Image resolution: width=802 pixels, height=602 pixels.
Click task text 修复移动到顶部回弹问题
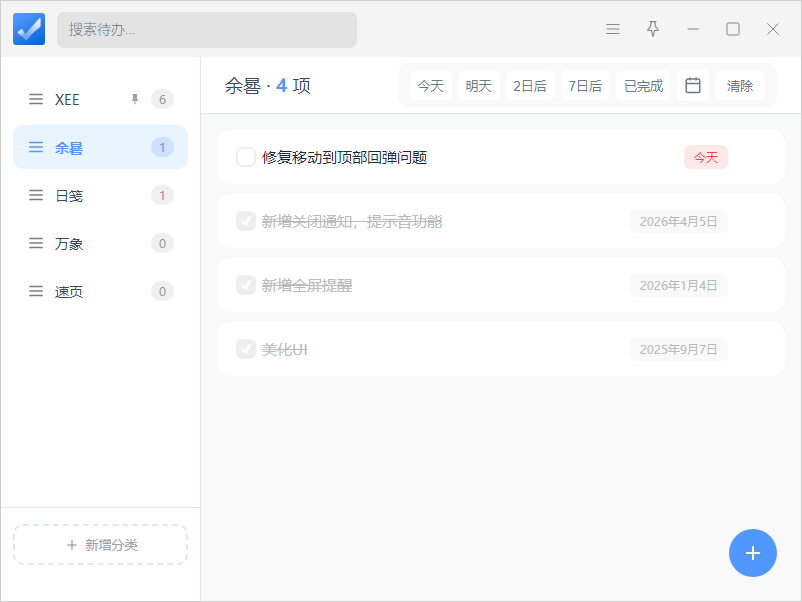pyautogui.click(x=344, y=157)
